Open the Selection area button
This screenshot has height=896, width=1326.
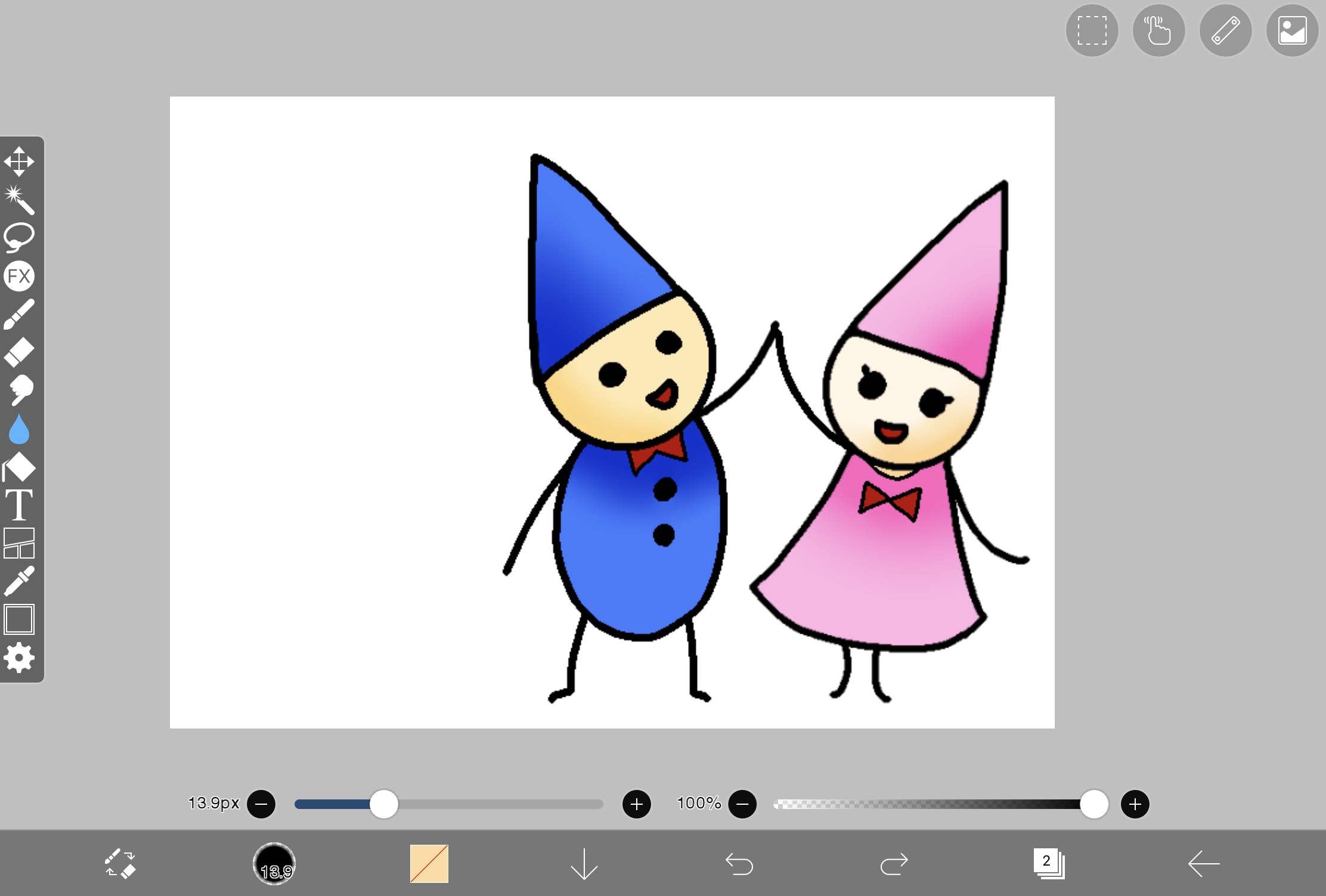pyautogui.click(x=1092, y=30)
